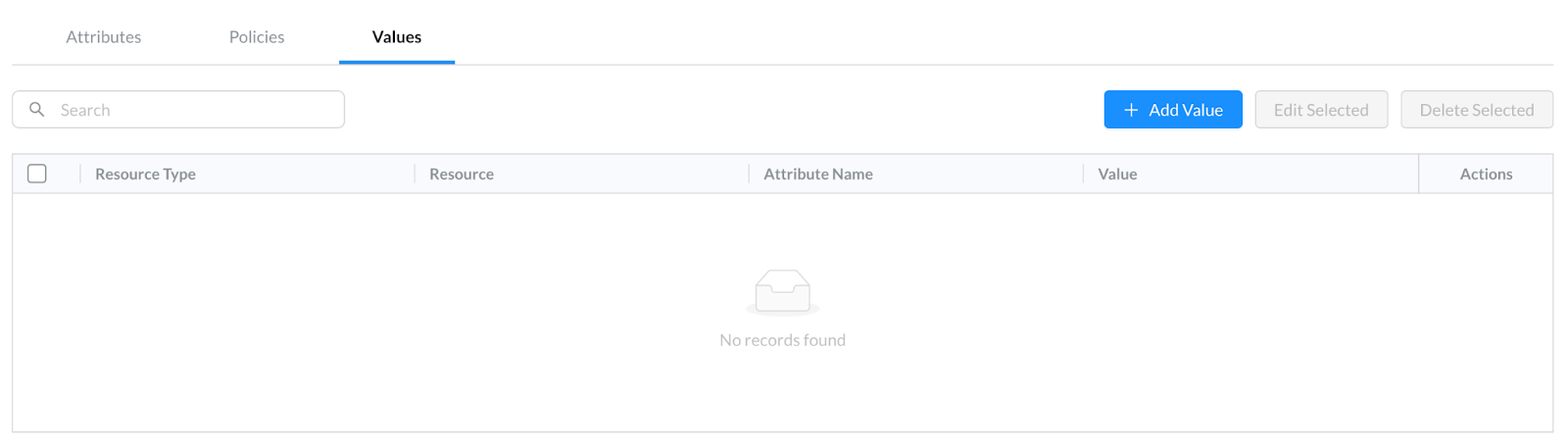Click the Edit Selected button
Viewport: 1568px width, 446px height.
(1321, 110)
